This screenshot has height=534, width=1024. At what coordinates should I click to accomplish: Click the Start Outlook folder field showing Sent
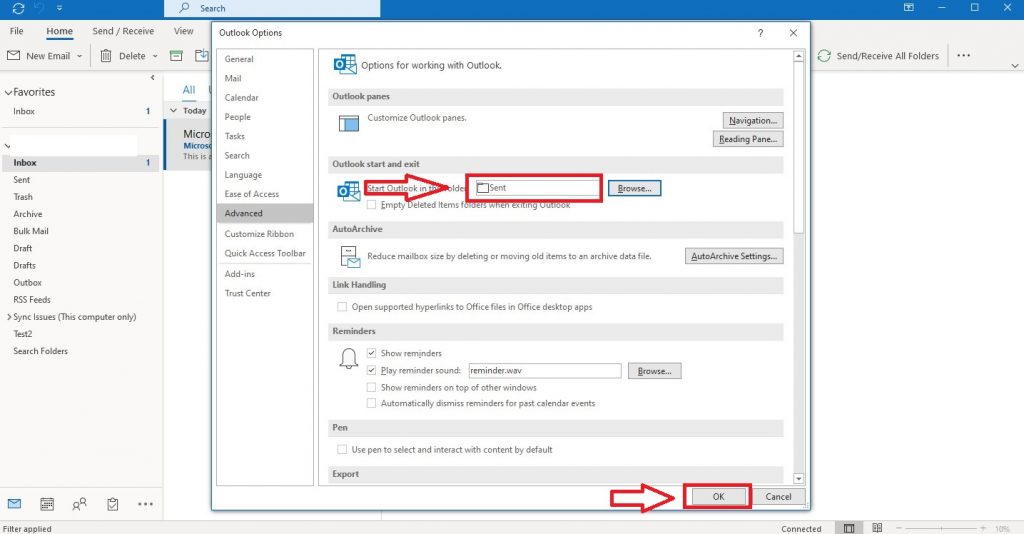click(536, 188)
